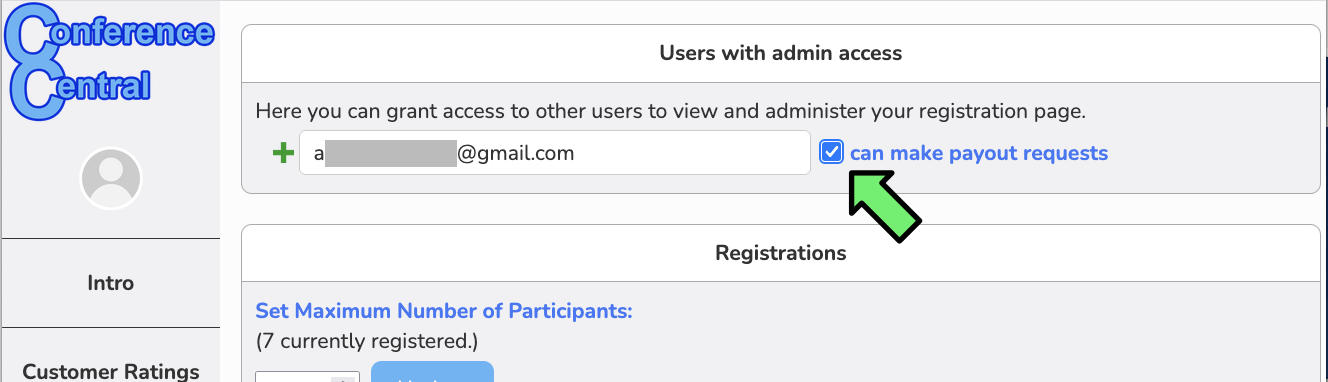Toggle the payout requests checkbox
1328x382 pixels.
[x=831, y=153]
